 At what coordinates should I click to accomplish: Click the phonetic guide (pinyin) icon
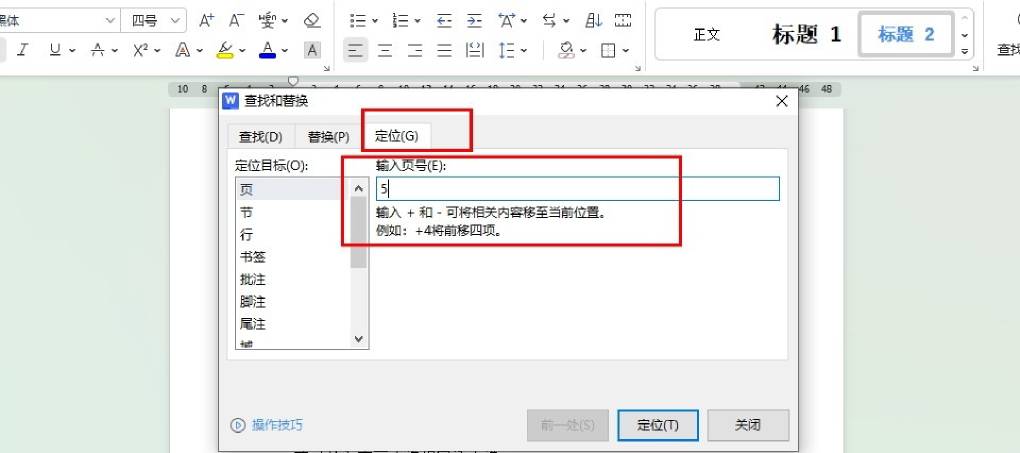pos(267,21)
